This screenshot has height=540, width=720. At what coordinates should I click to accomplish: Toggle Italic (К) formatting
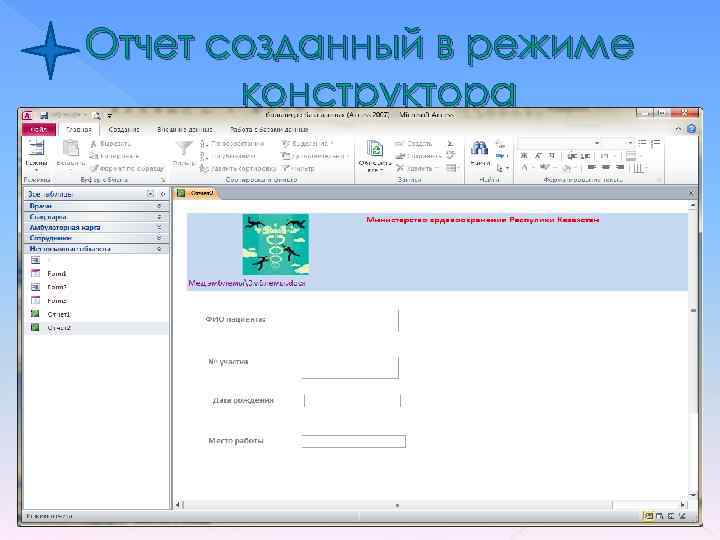pyautogui.click(x=538, y=156)
